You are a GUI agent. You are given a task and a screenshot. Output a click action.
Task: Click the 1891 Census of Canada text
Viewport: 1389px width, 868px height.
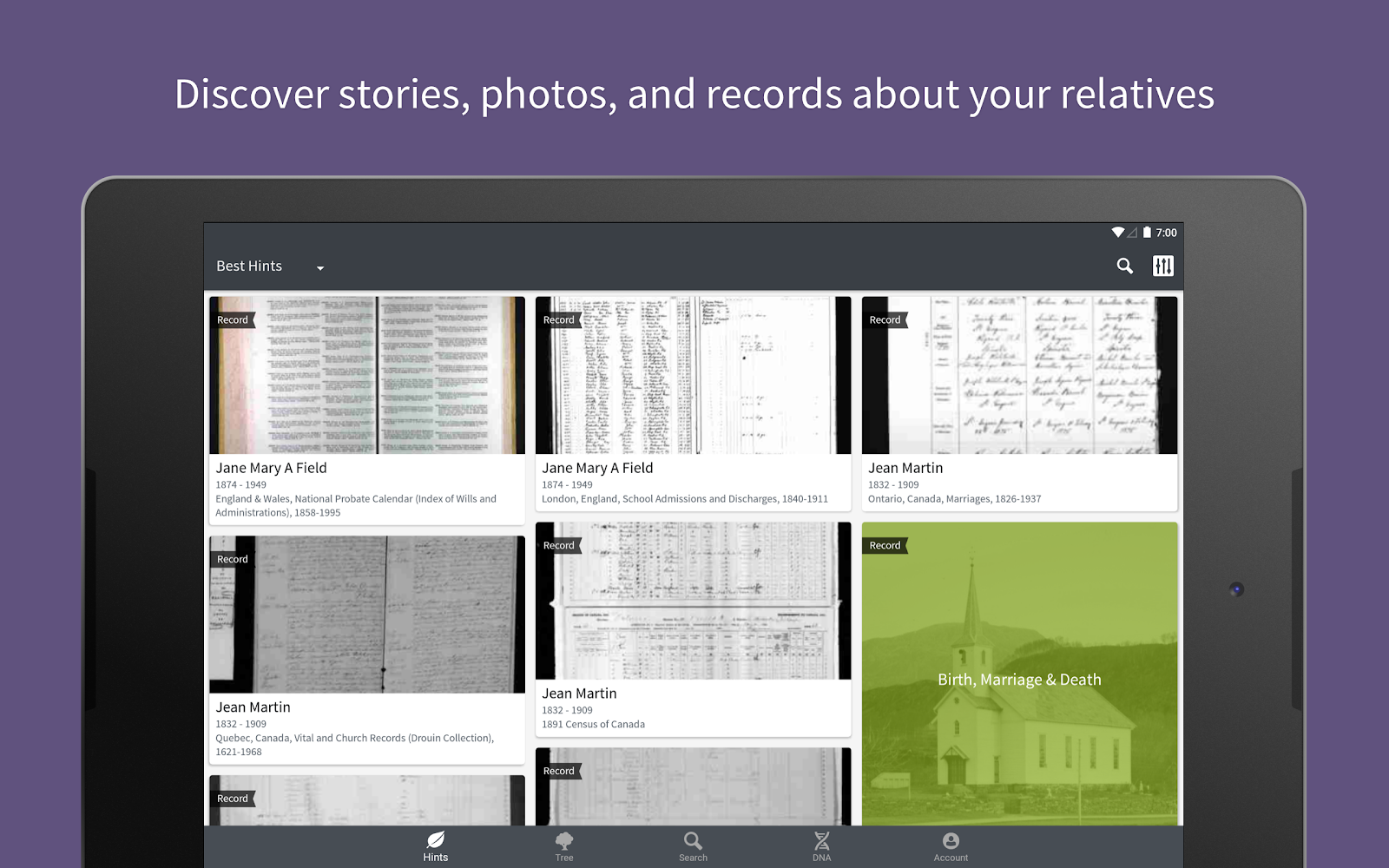click(x=594, y=725)
